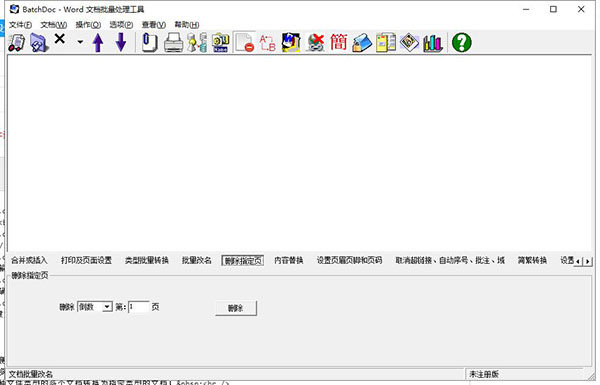Click the merge documents paperclip icon

click(x=149, y=42)
